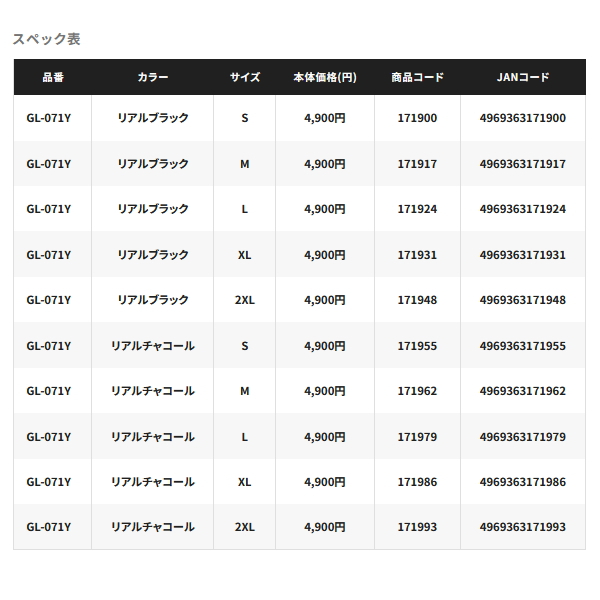Click the 本体価格(円) column header

tap(325, 77)
